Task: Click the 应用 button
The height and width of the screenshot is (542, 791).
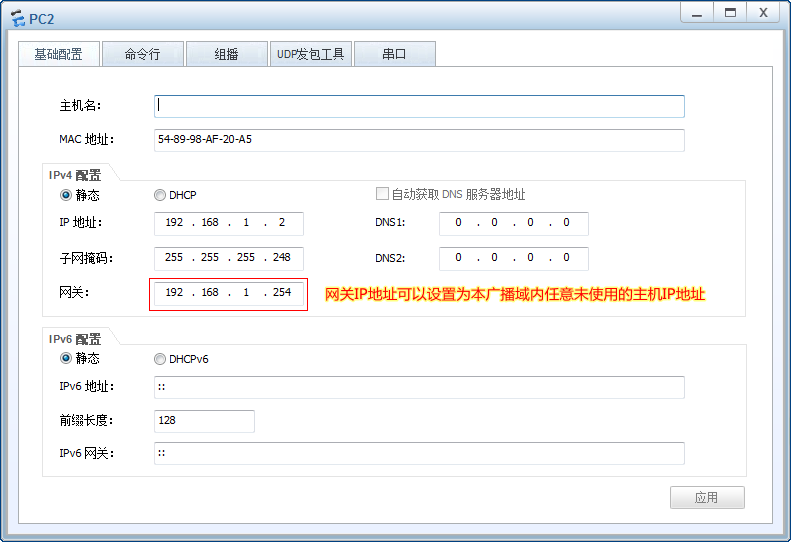Action: (707, 498)
